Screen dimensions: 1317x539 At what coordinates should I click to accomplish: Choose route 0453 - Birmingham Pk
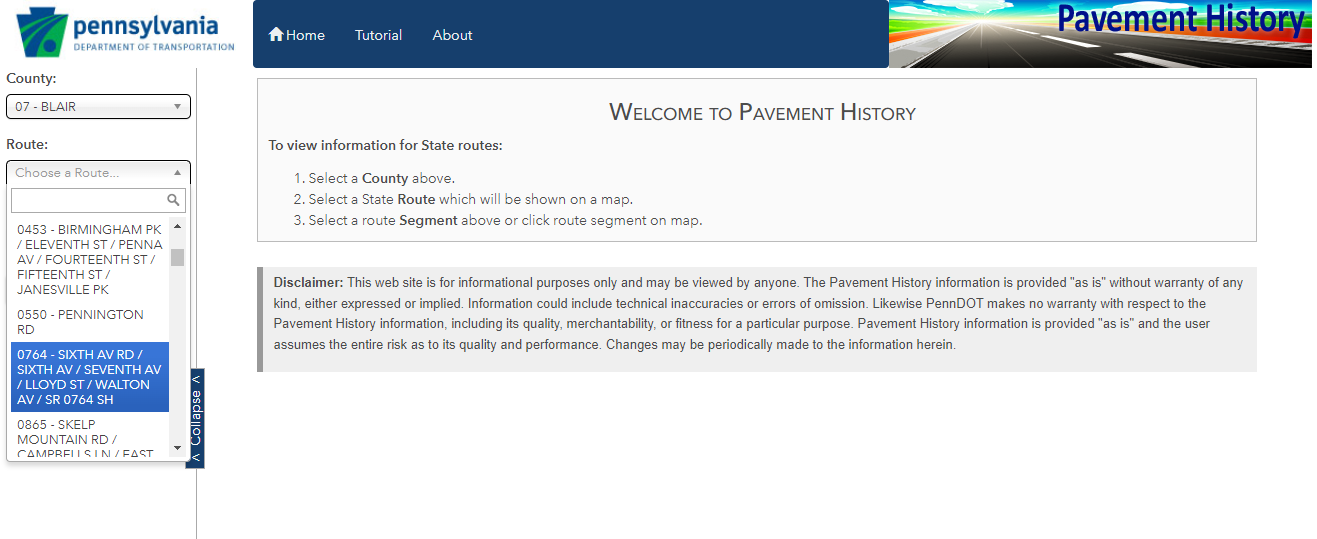[x=89, y=260]
